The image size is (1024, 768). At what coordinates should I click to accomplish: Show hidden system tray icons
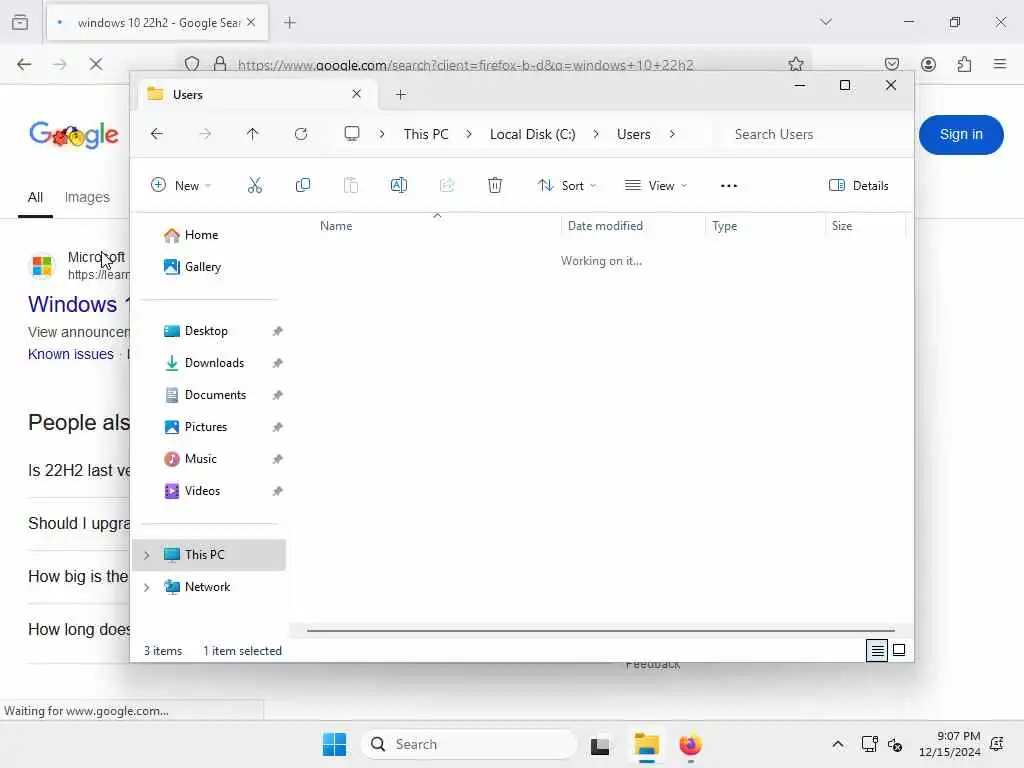(x=838, y=744)
